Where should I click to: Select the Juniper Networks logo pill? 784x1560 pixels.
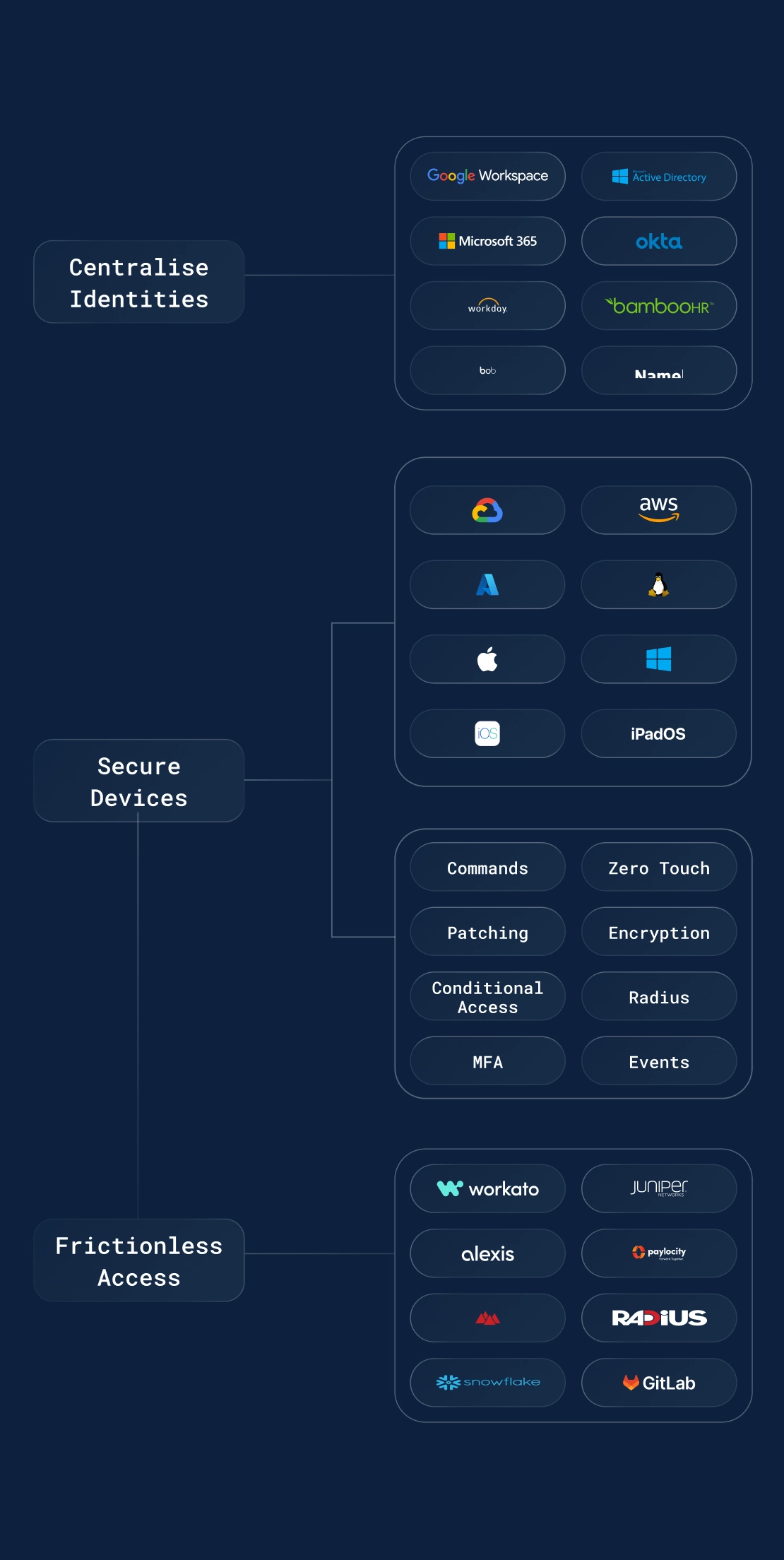point(659,1189)
